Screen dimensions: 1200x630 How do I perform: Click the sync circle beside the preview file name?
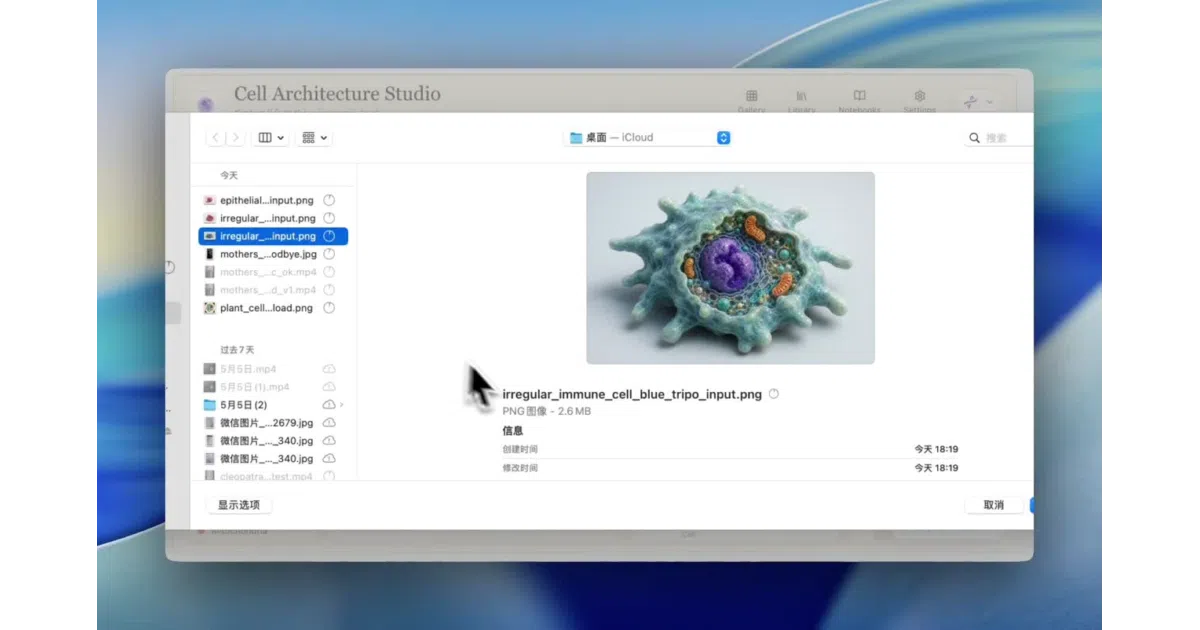coord(774,394)
